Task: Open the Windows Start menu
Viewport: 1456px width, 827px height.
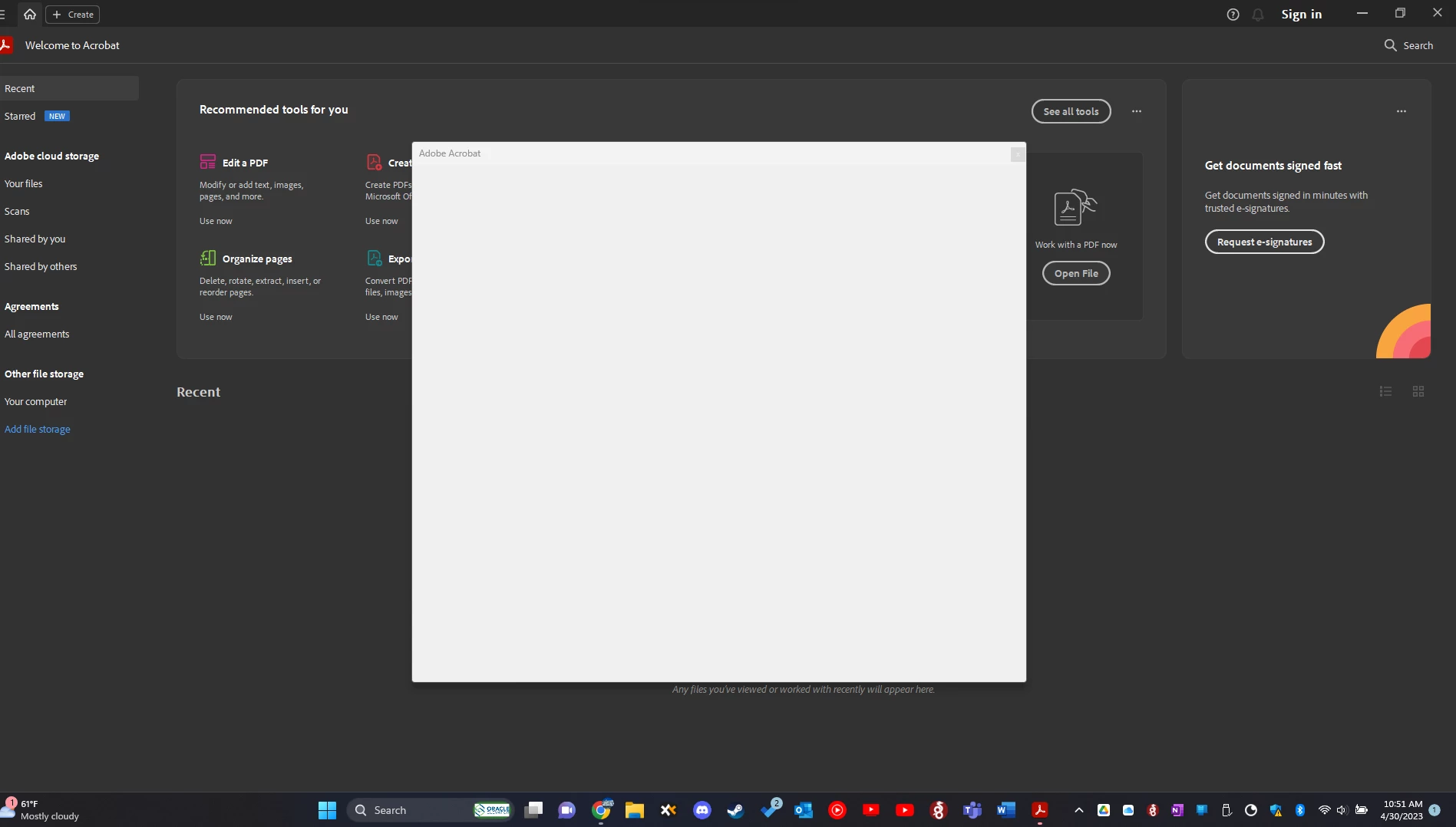Action: pyautogui.click(x=327, y=810)
